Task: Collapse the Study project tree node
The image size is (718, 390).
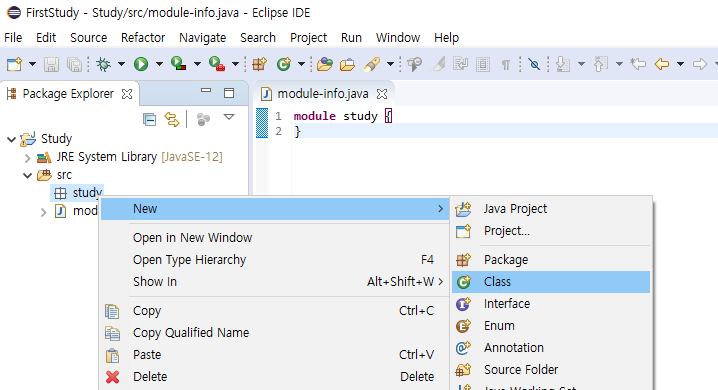Action: pos(11,139)
